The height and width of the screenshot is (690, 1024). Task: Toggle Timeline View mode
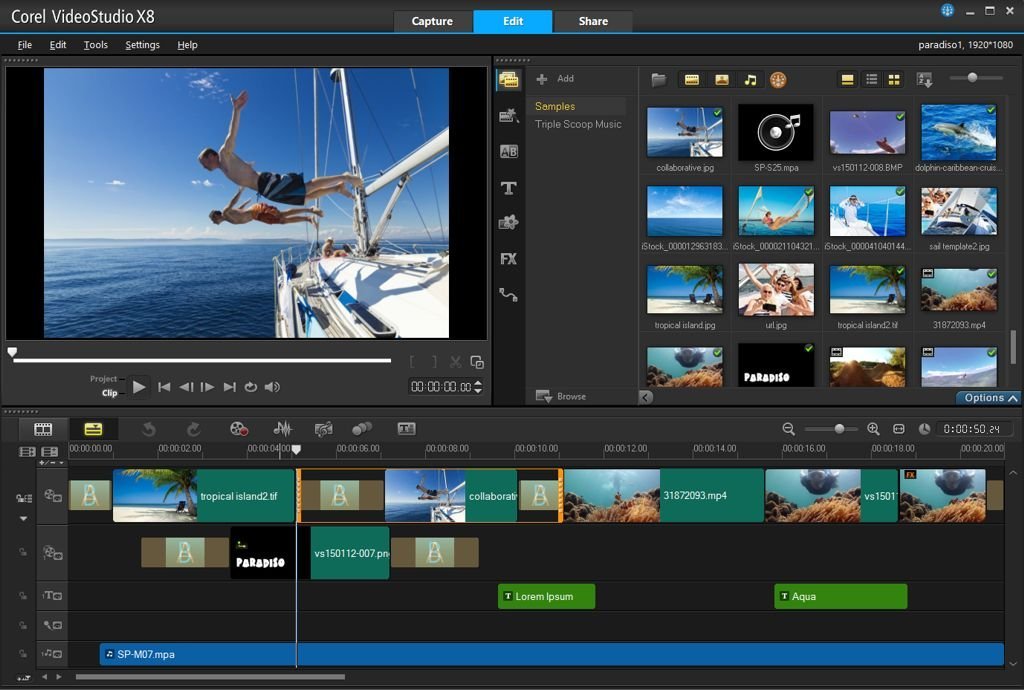[x=95, y=428]
